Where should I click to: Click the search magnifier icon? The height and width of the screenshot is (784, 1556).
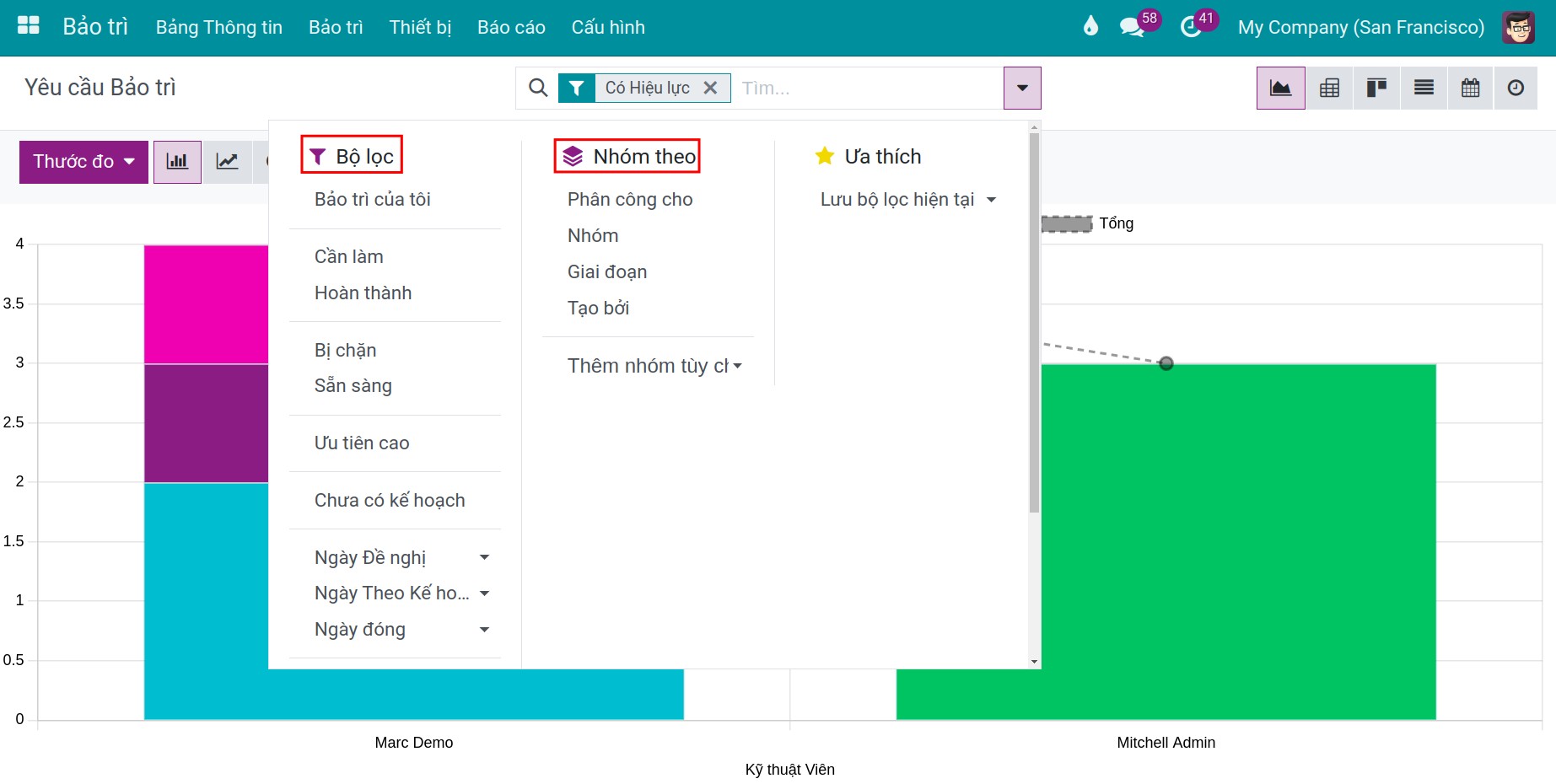[x=537, y=88]
